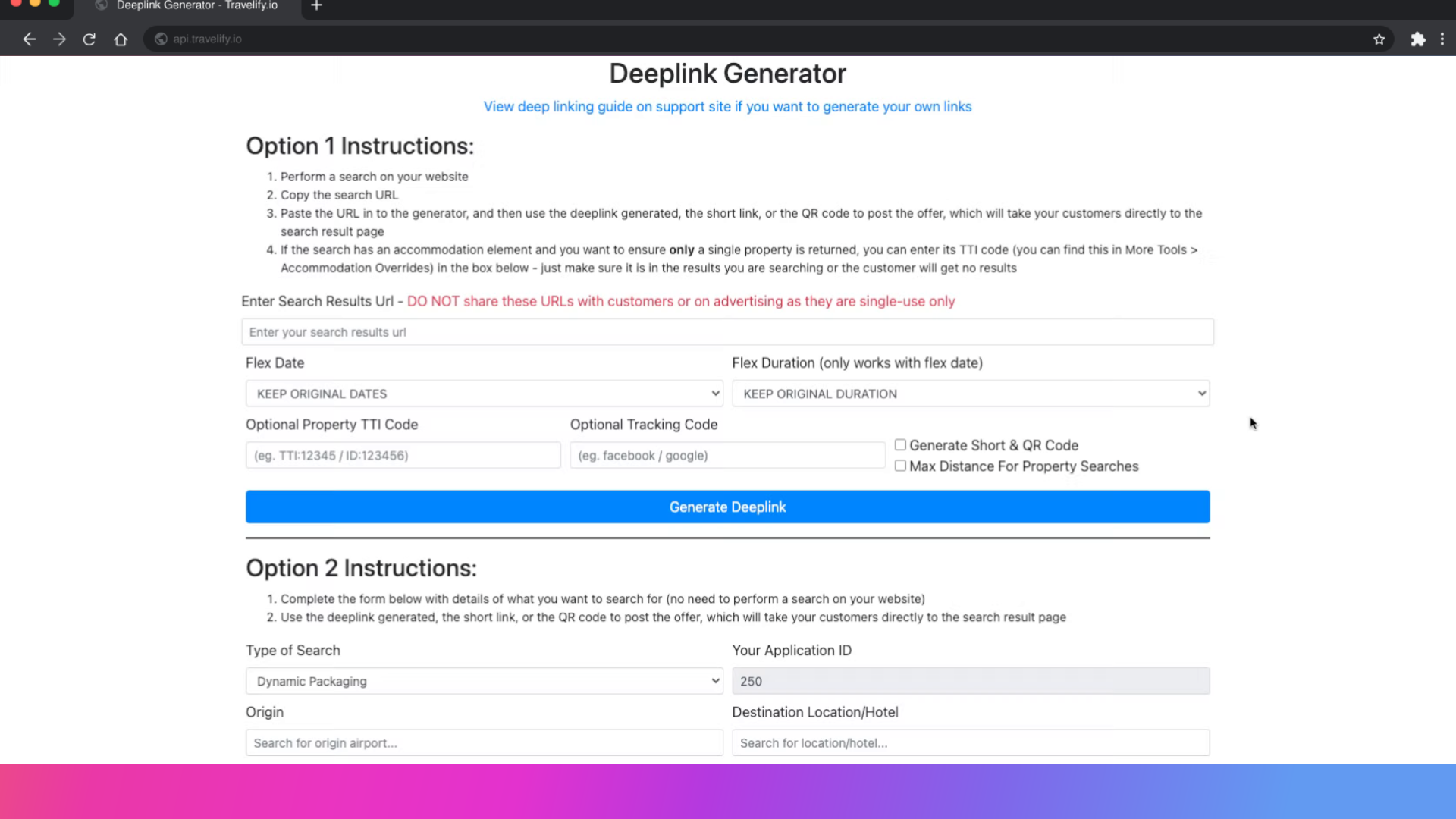Screen dimensions: 1456x819
Task: Click the browser home icon
Action: [x=120, y=39]
